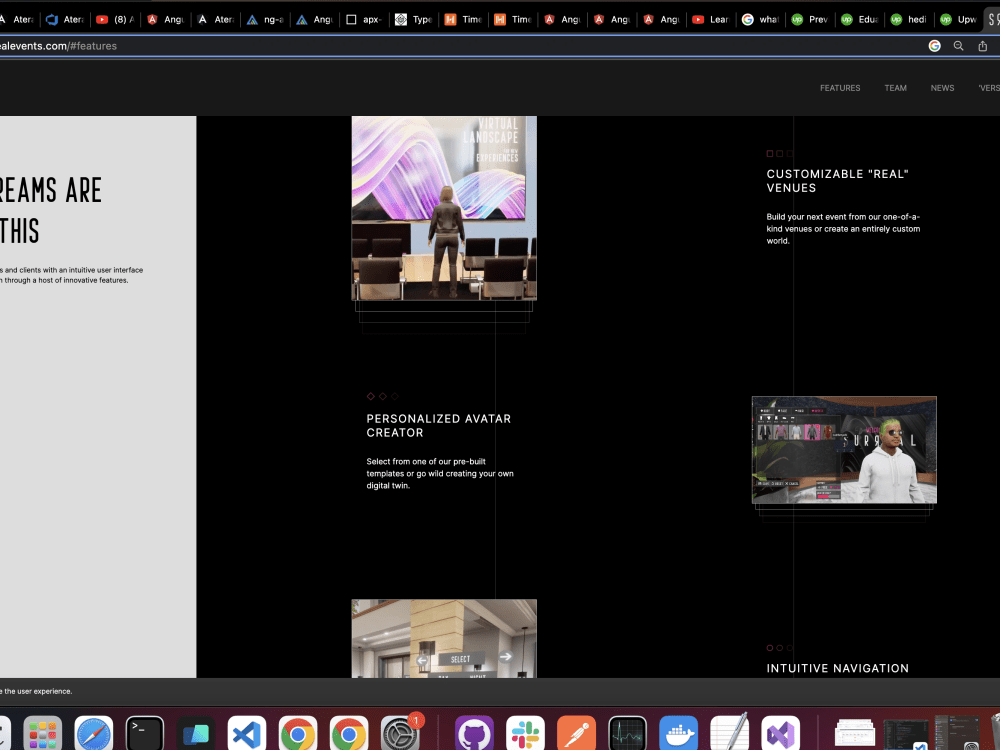Select a diamond indicator above Intuitive Navigation
Viewport: 1000px width, 750px height.
pyautogui.click(x=768, y=647)
